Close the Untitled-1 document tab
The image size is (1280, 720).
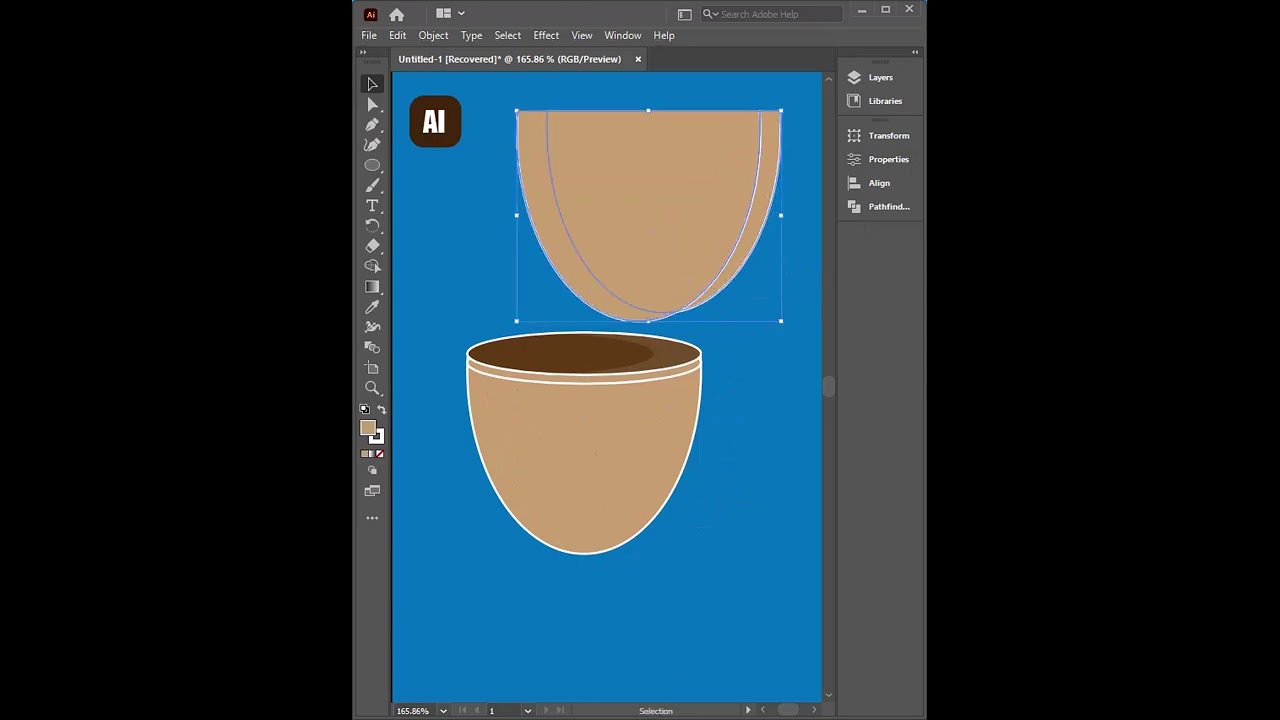click(638, 59)
